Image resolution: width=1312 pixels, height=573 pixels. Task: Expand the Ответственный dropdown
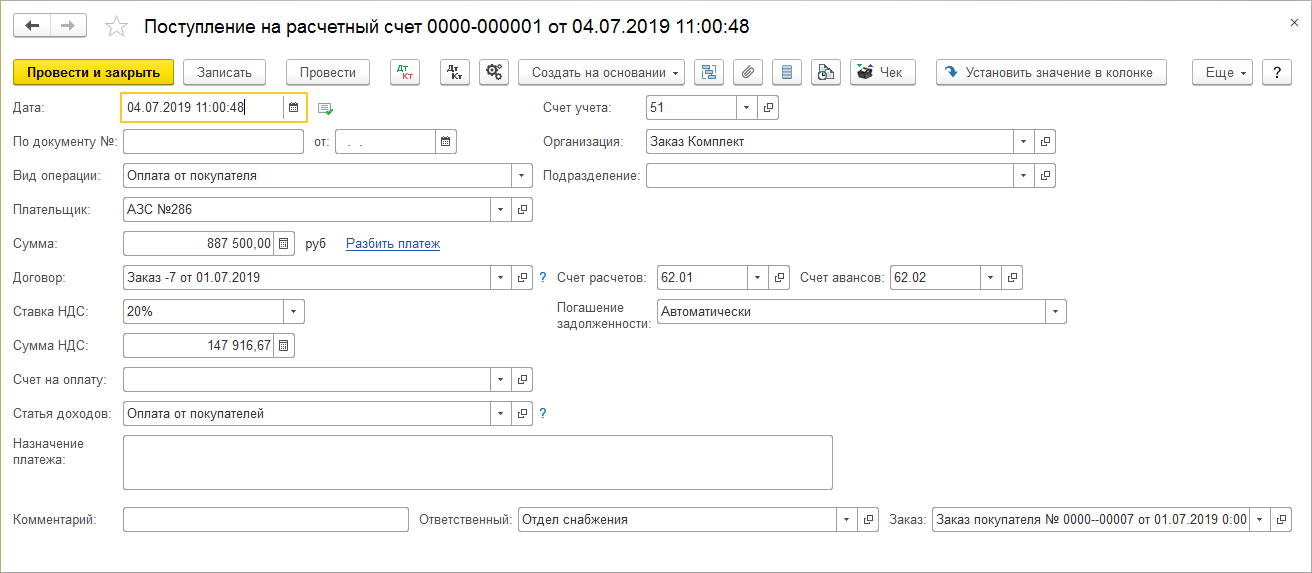(x=847, y=520)
